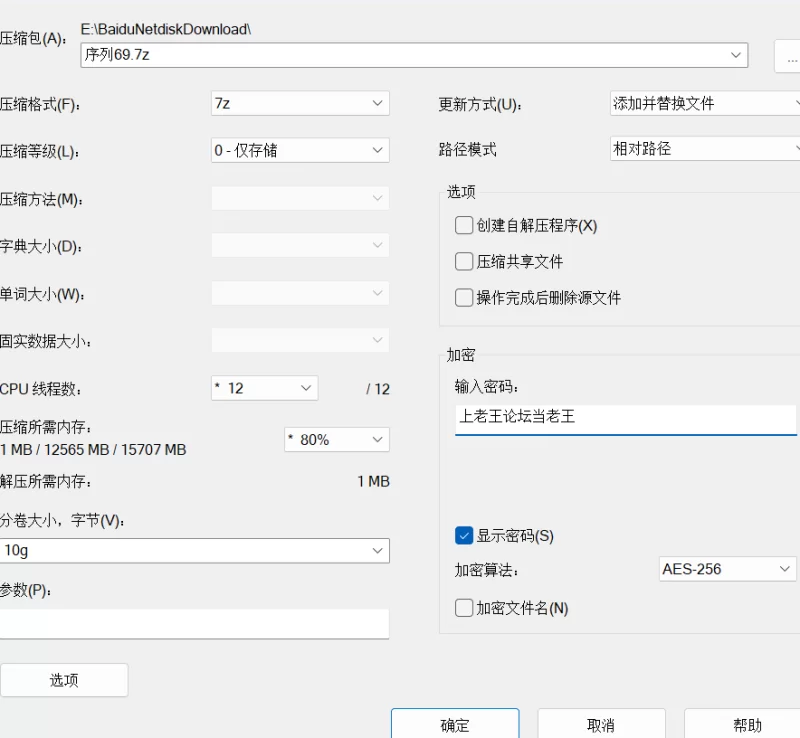Open the 加密算法 AES-256 dropdown
The height and width of the screenshot is (738, 800).
[728, 569]
